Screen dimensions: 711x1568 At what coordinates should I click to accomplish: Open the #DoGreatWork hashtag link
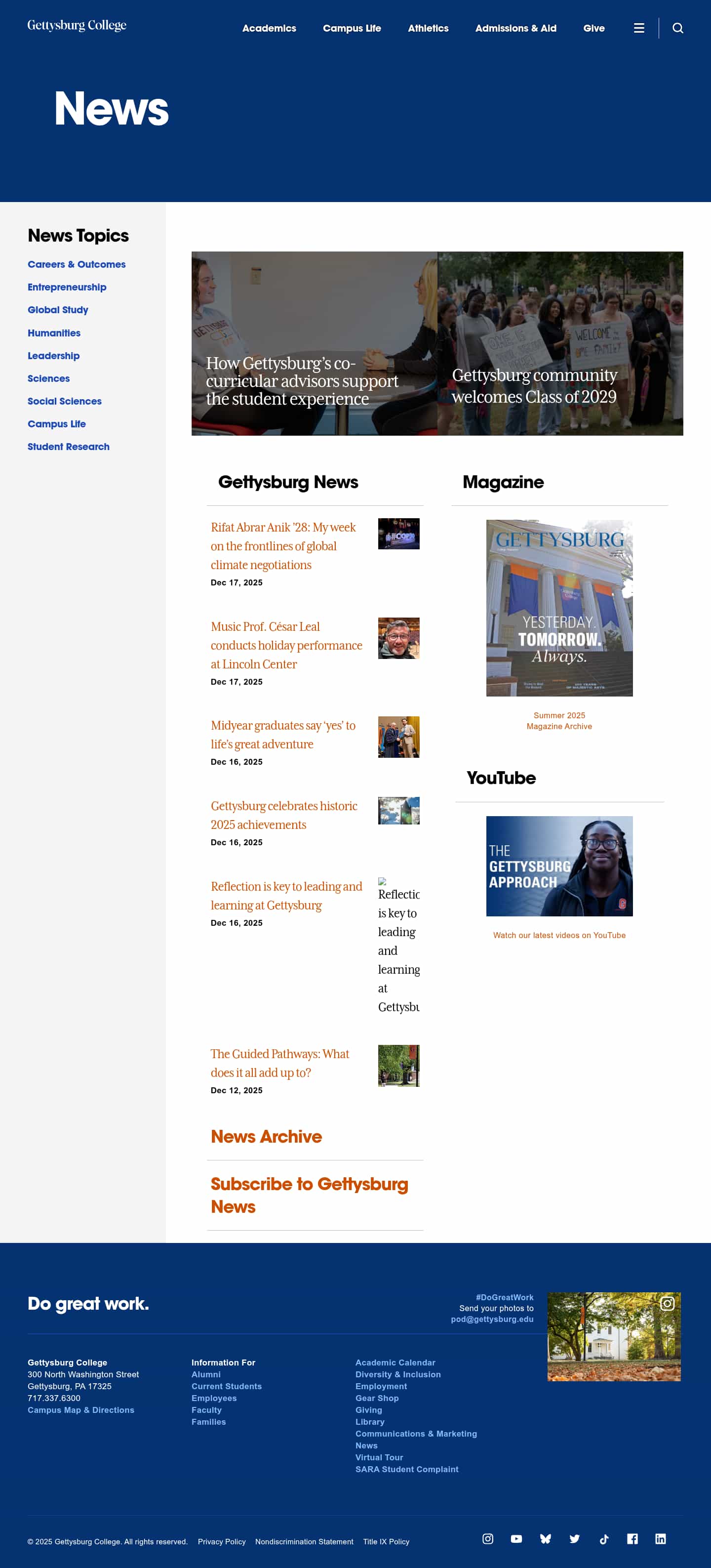coord(504,1297)
